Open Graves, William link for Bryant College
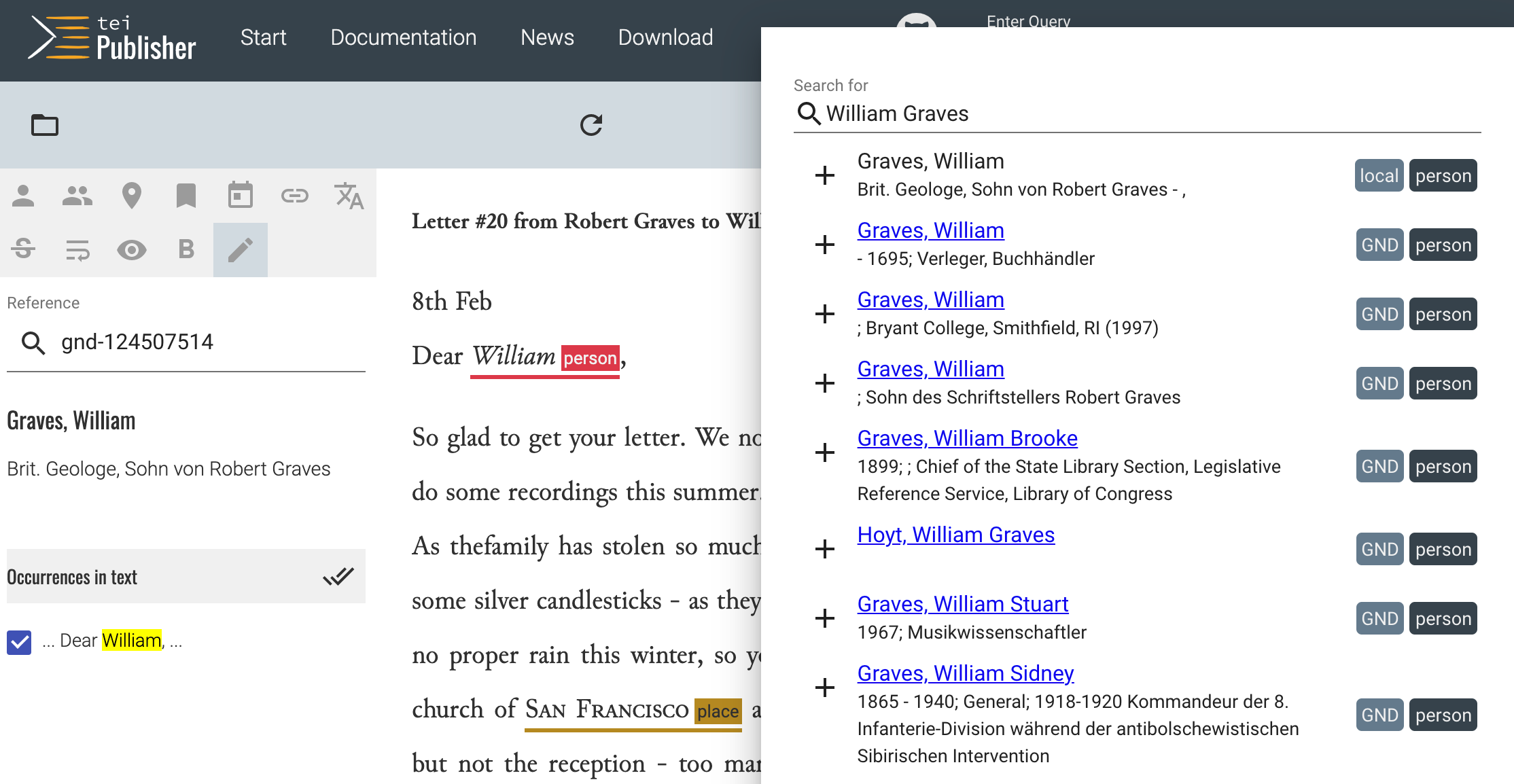 coord(930,300)
